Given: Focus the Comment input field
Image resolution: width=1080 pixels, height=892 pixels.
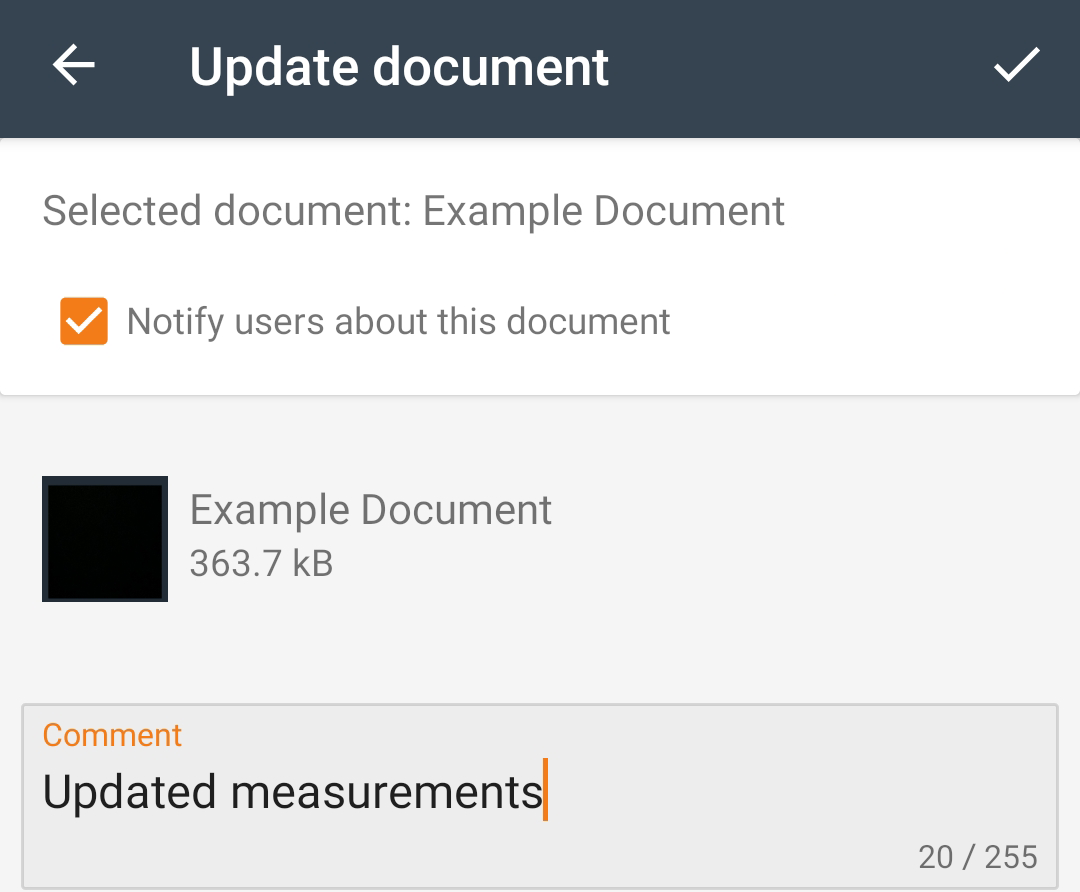Looking at the screenshot, I should [540, 796].
